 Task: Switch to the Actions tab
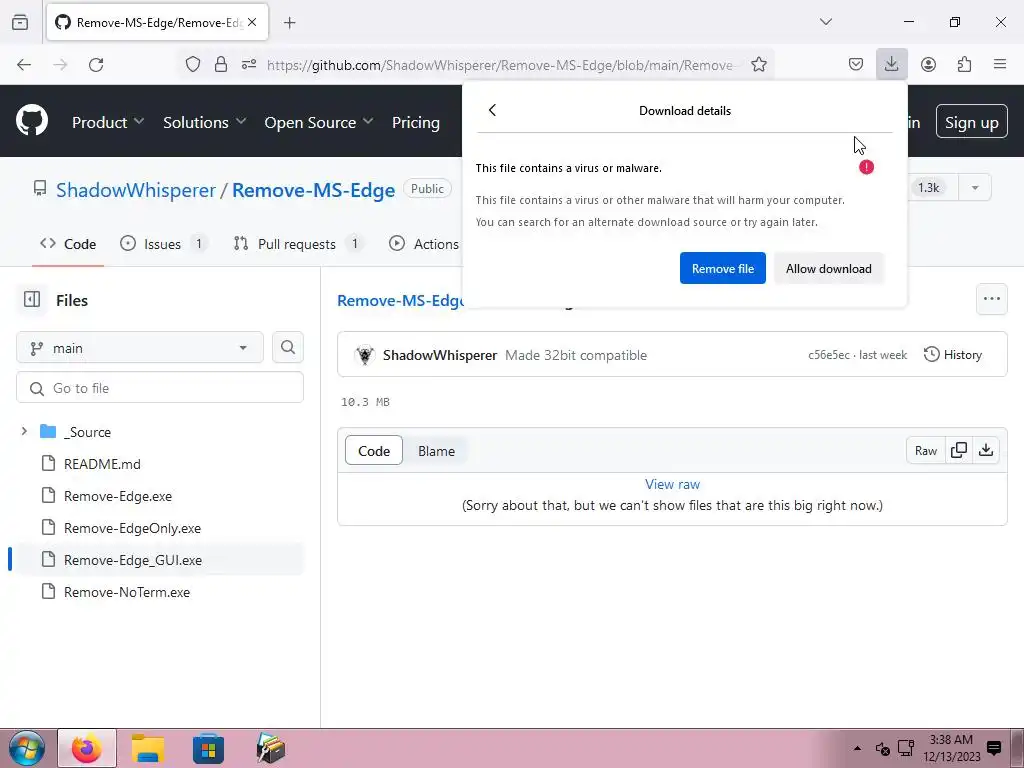[424, 244]
